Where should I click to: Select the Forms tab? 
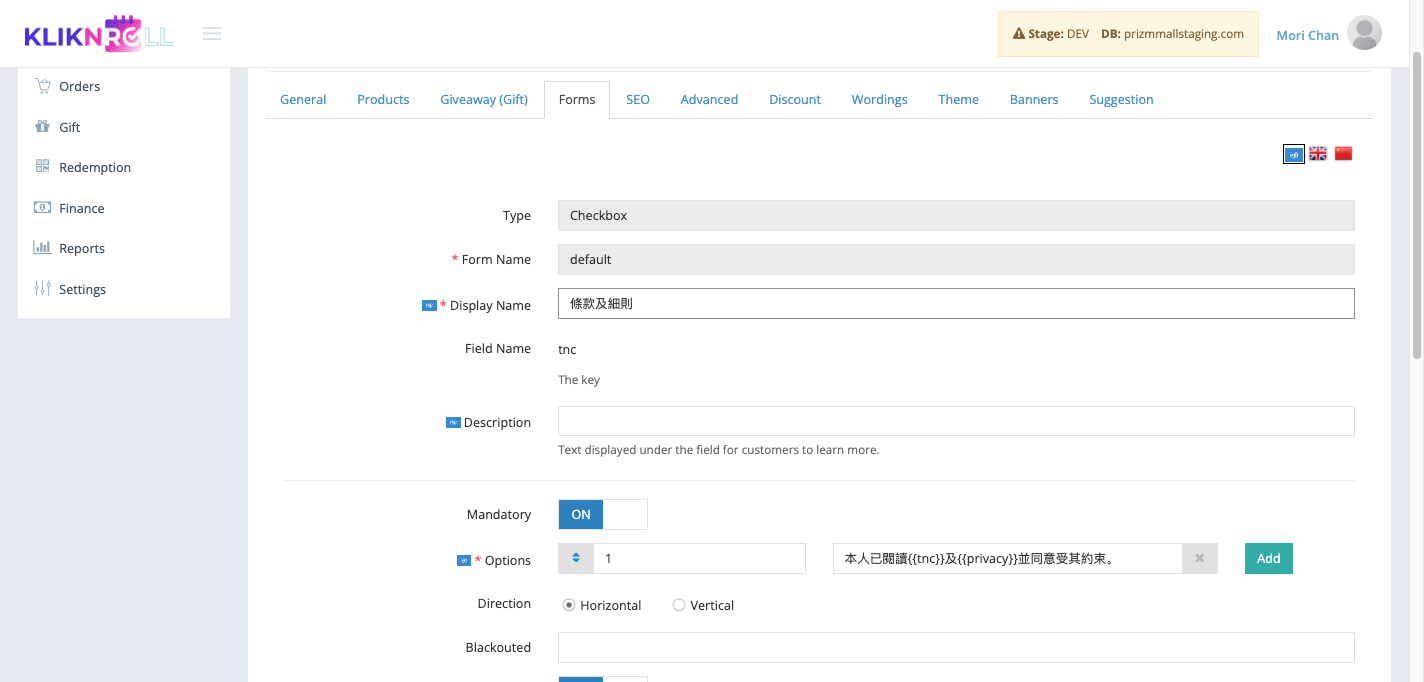pyautogui.click(x=577, y=99)
